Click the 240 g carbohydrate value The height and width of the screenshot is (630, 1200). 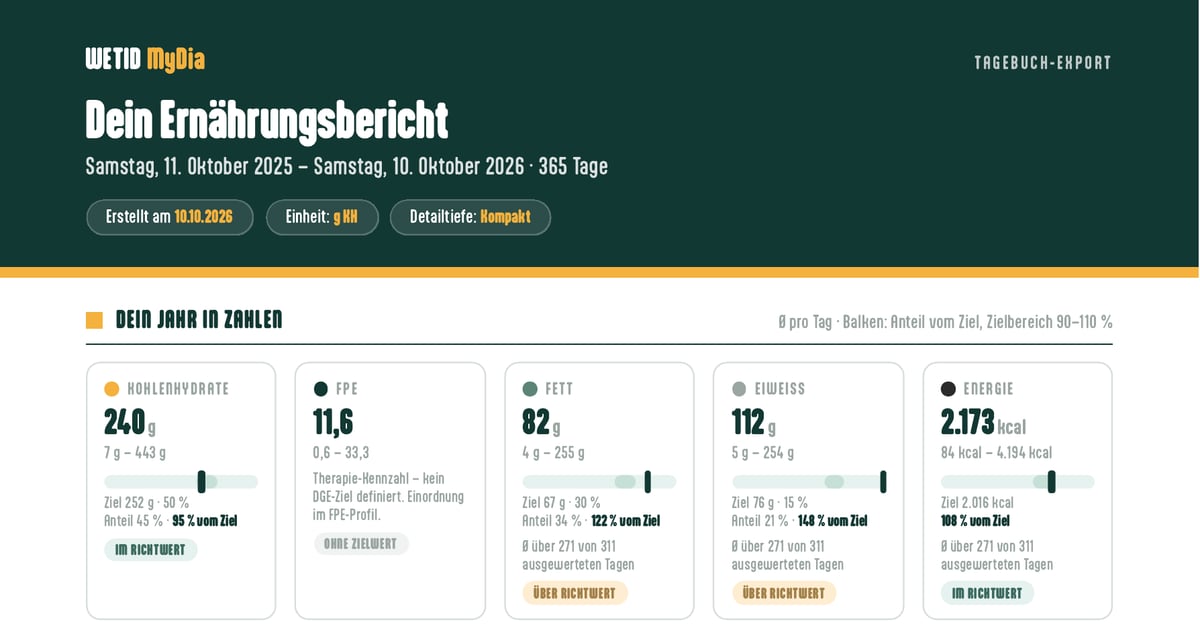pos(130,423)
